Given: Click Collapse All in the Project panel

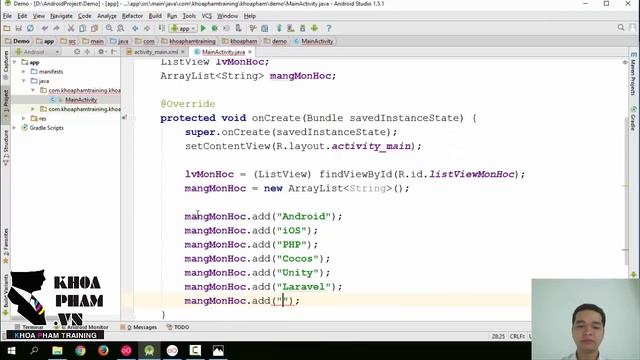Looking at the screenshot, I should click(x=87, y=52).
